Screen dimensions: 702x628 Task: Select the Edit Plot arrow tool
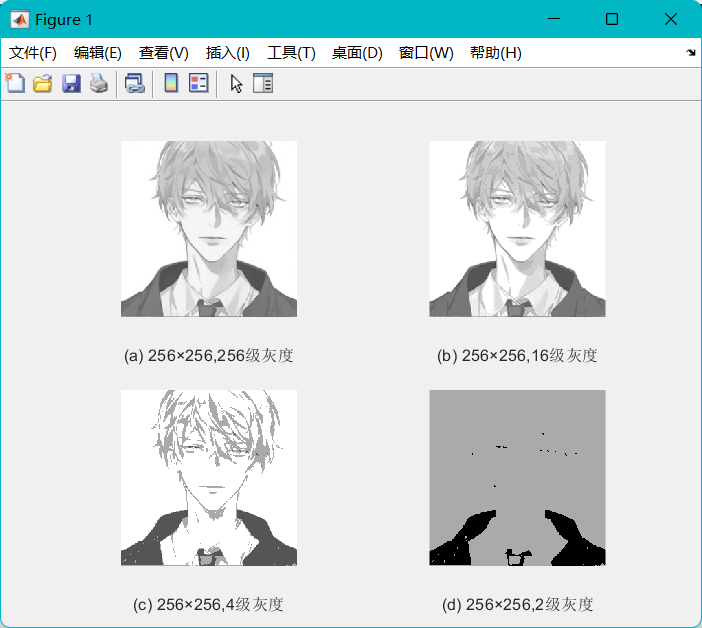[x=236, y=84]
